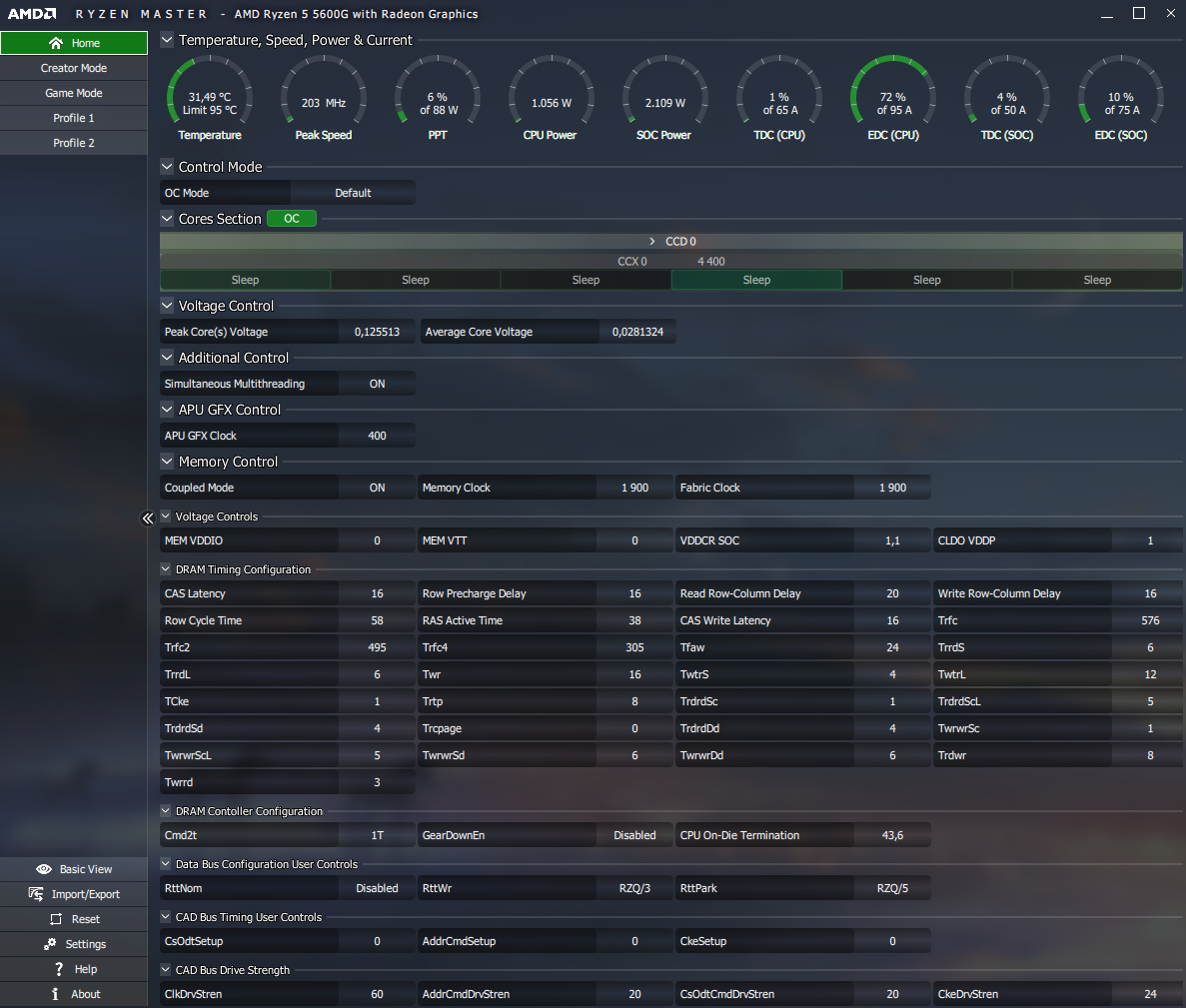Viewport: 1186px width, 1008px height.
Task: Click the About info icon
Action: [x=55, y=994]
